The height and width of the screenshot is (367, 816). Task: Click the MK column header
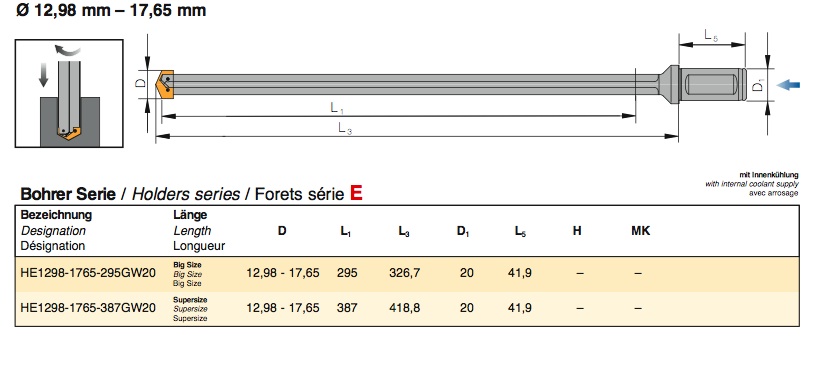641,231
